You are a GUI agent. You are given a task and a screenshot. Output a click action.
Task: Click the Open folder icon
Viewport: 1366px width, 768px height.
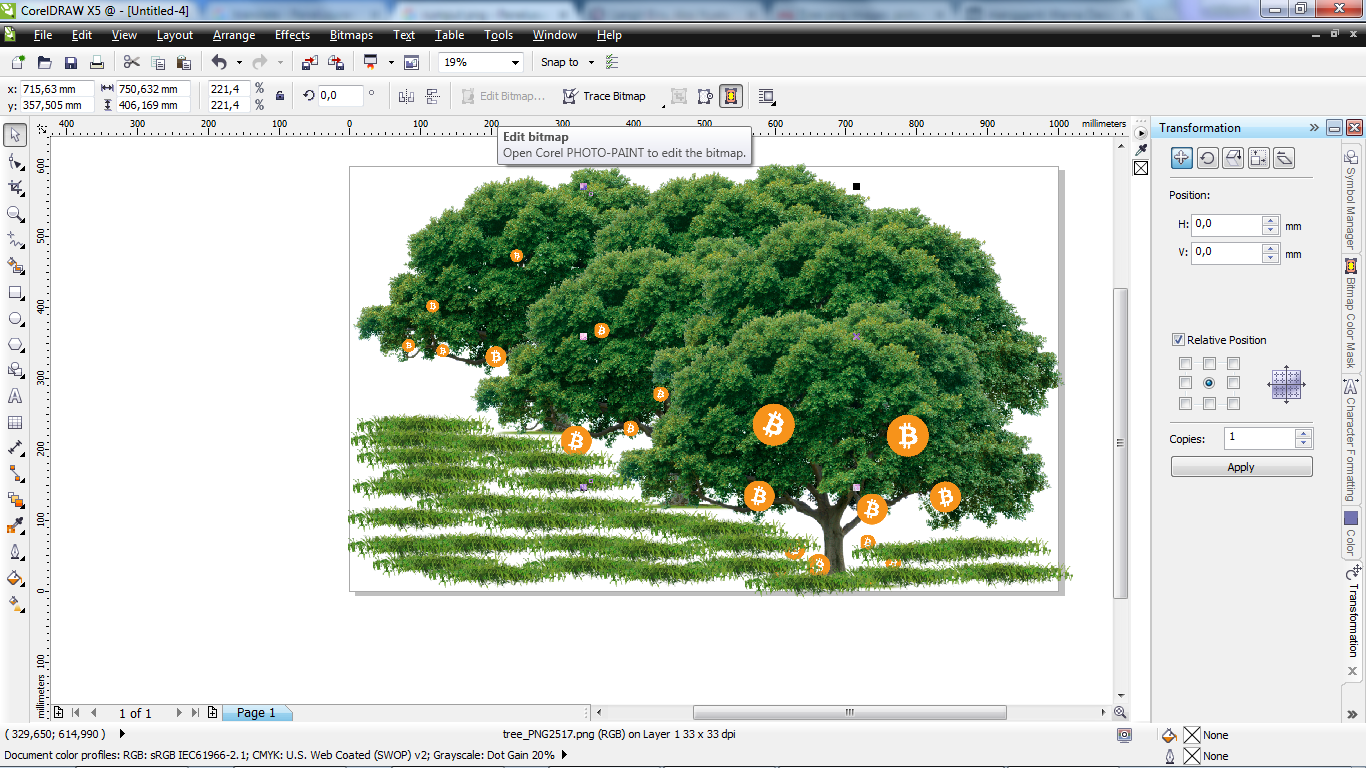pos(46,62)
